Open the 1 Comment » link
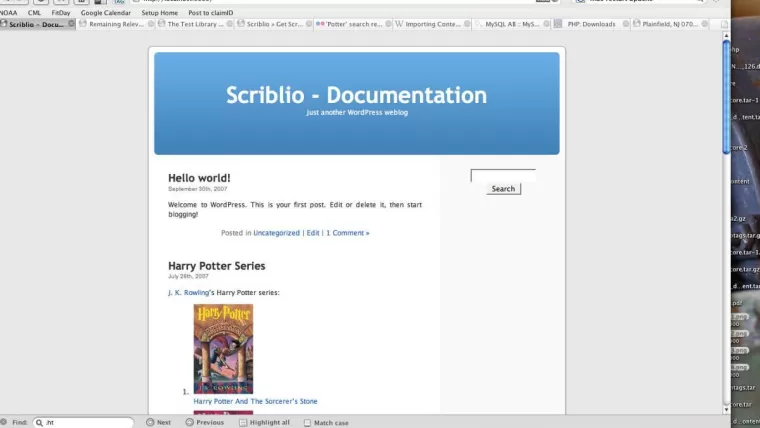This screenshot has width=760, height=428. click(x=348, y=233)
